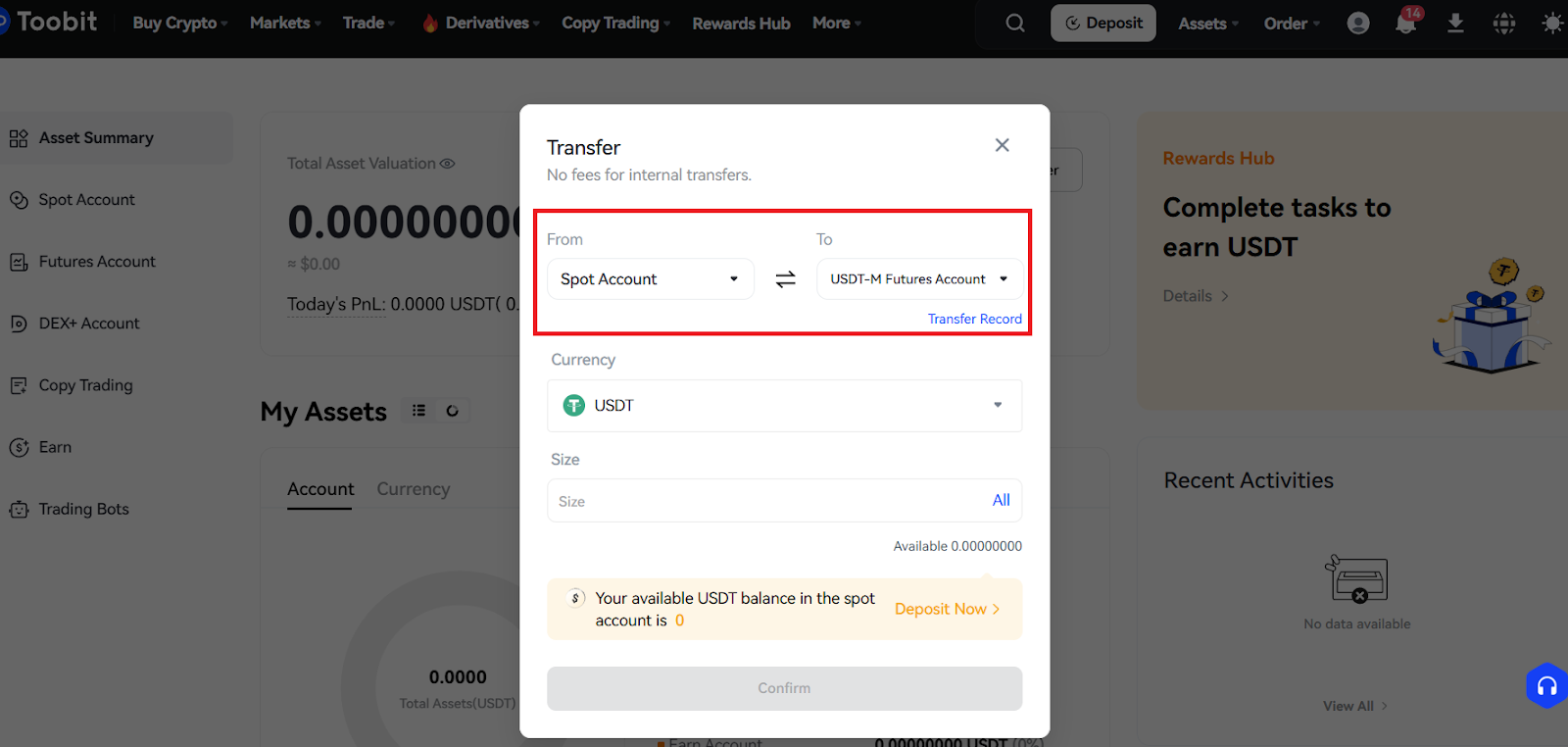Switch to the Currency tab
Image resolution: width=1568 pixels, height=747 pixels.
coord(414,489)
